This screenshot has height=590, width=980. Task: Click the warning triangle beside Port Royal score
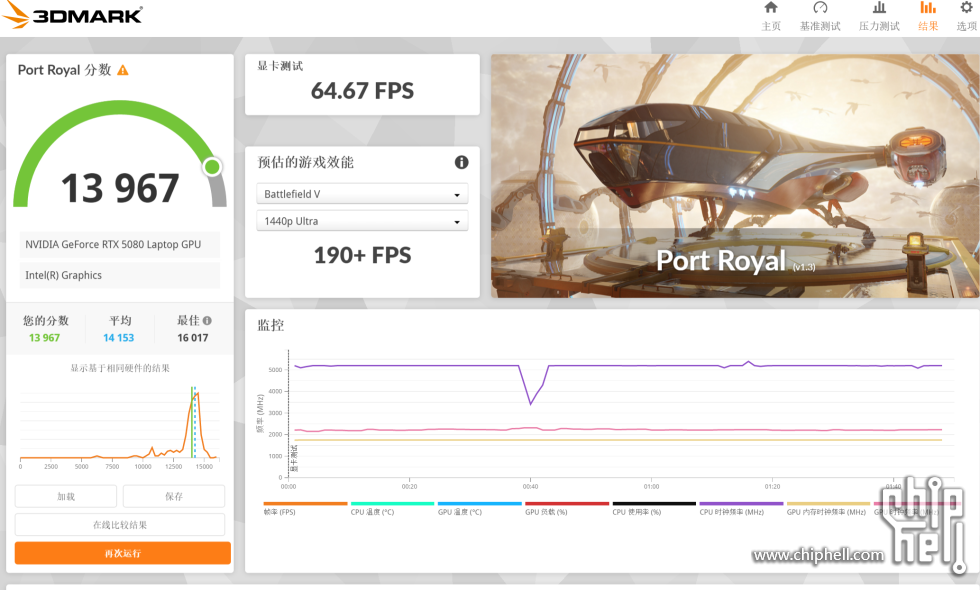tap(123, 70)
